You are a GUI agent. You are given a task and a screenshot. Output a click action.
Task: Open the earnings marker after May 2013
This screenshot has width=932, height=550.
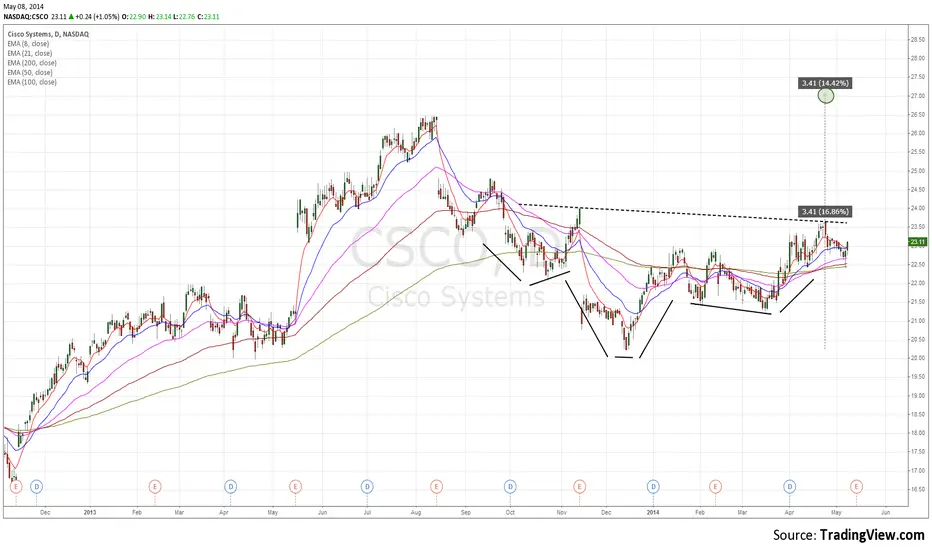[295, 486]
